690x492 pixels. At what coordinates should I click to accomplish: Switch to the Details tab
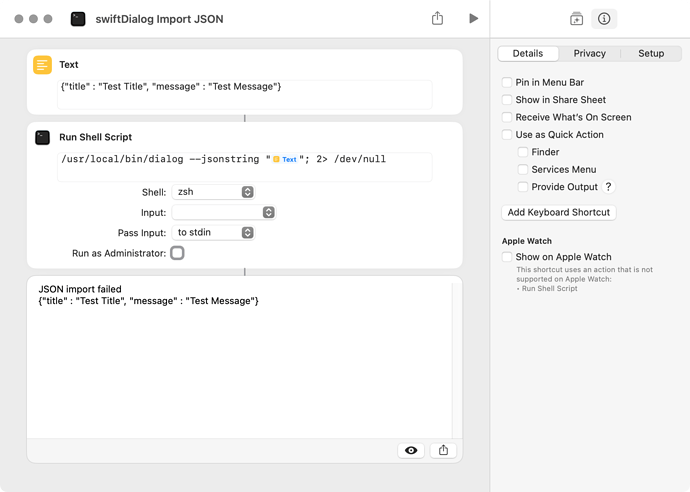pyautogui.click(x=528, y=53)
